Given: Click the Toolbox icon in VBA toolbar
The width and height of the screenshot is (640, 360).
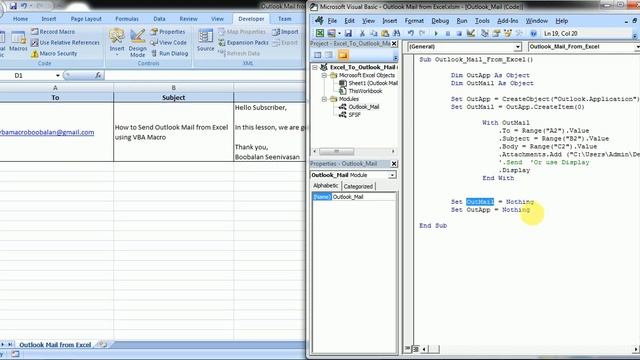Looking at the screenshot, I should click(x=519, y=33).
